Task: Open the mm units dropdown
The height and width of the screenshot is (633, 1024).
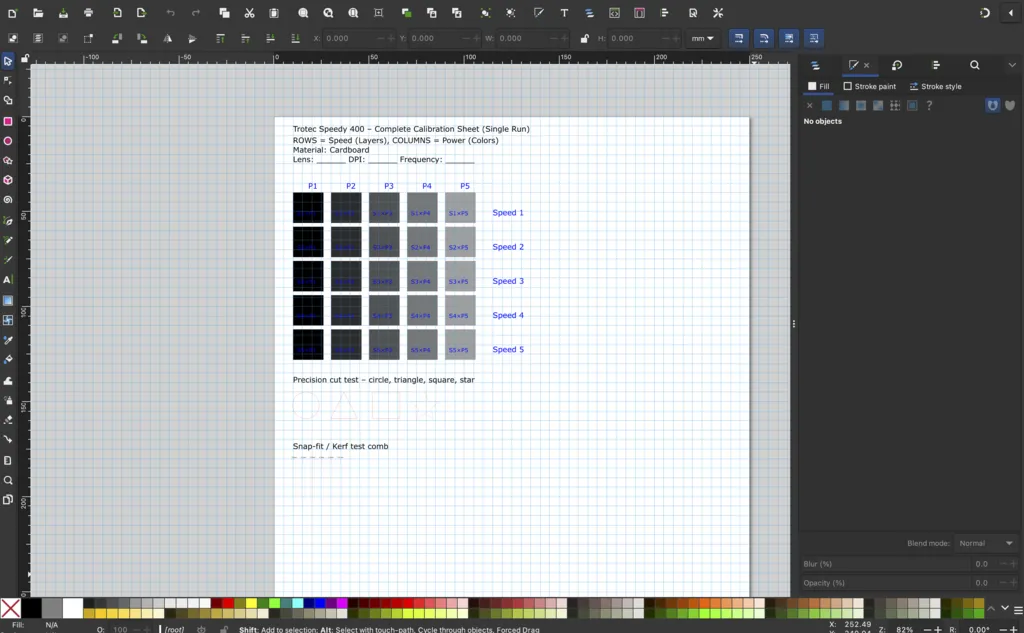Action: pyautogui.click(x=702, y=38)
